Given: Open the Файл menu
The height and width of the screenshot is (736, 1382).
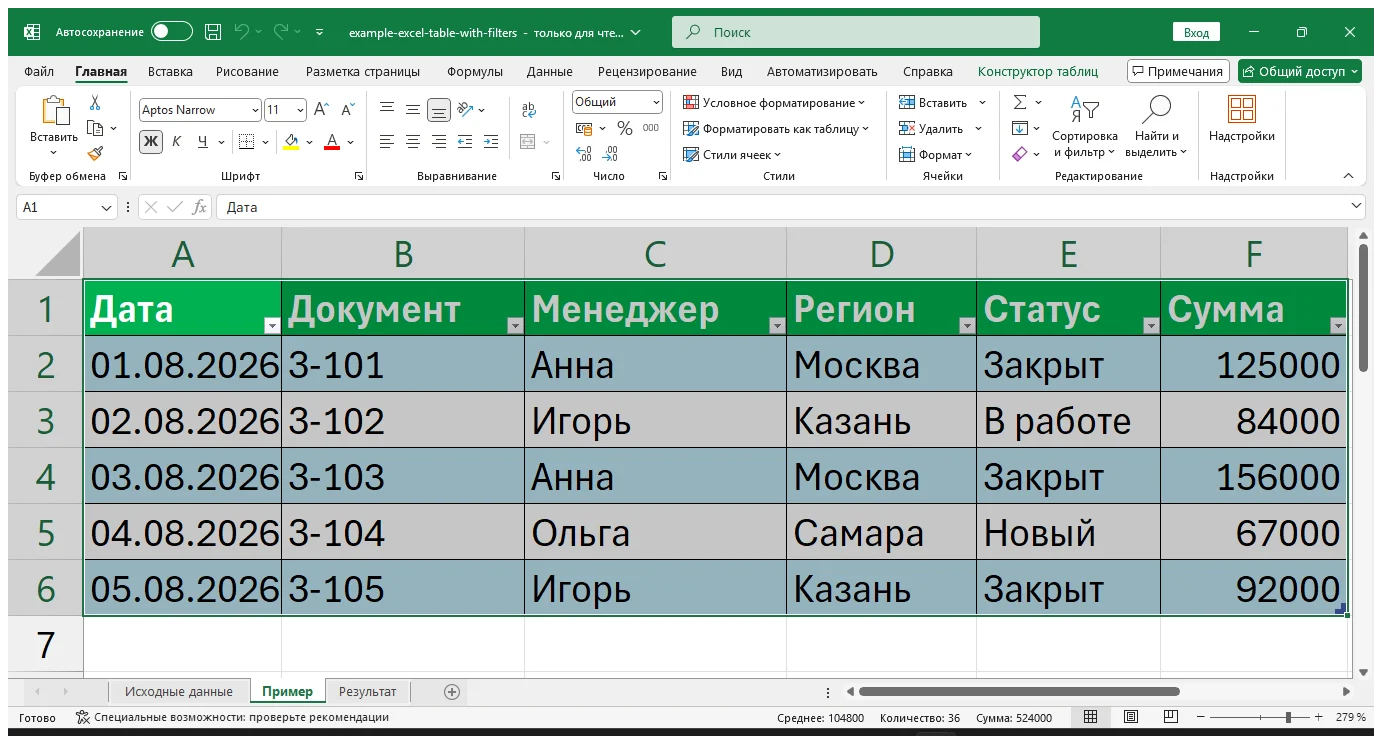Looking at the screenshot, I should 39,72.
